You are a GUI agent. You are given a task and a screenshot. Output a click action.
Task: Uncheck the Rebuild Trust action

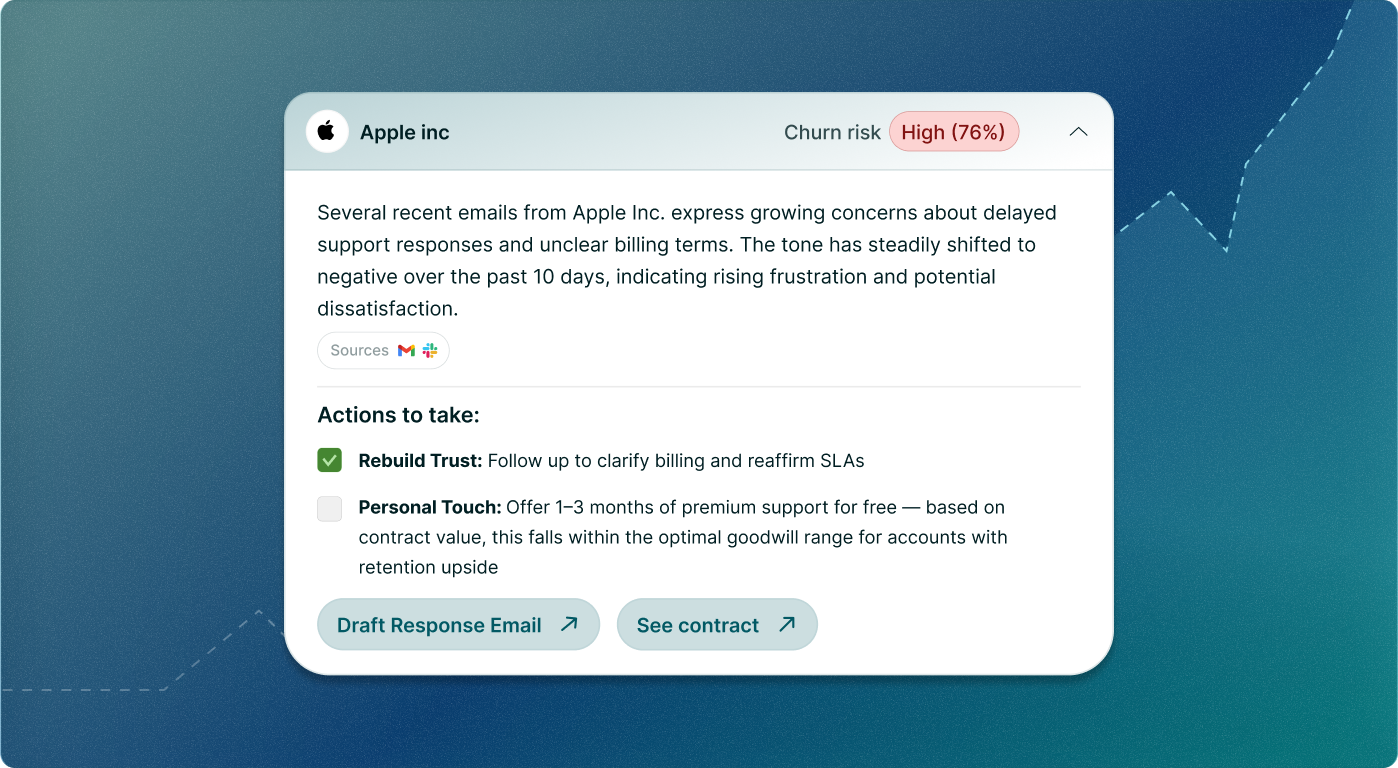tap(330, 461)
